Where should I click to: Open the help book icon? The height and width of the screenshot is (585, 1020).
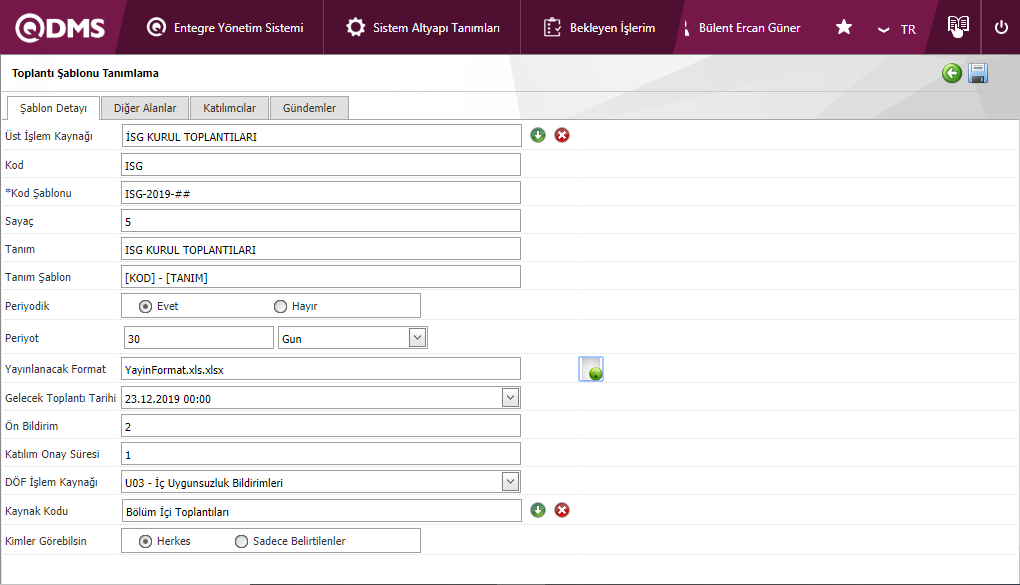(x=958, y=27)
